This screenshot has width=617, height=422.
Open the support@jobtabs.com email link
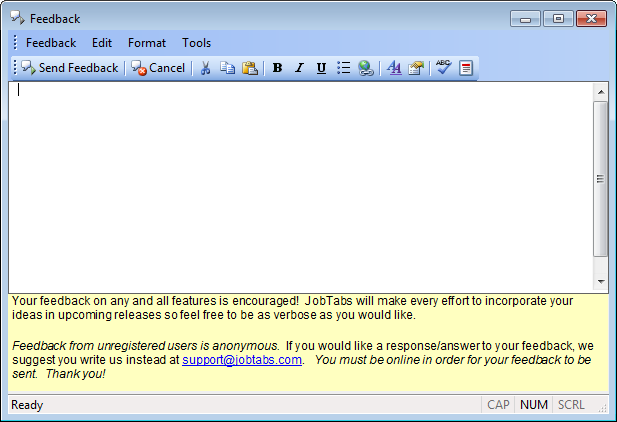click(x=242, y=360)
